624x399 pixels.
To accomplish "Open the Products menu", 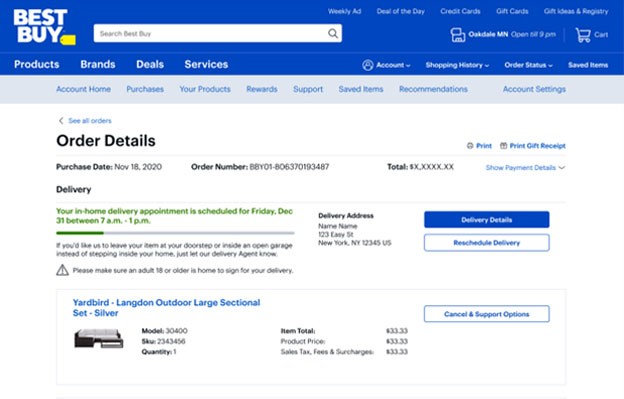I will pyautogui.click(x=37, y=64).
